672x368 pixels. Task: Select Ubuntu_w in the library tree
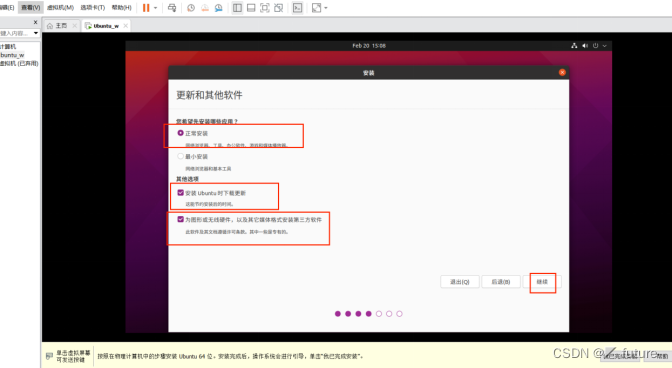pos(12,55)
